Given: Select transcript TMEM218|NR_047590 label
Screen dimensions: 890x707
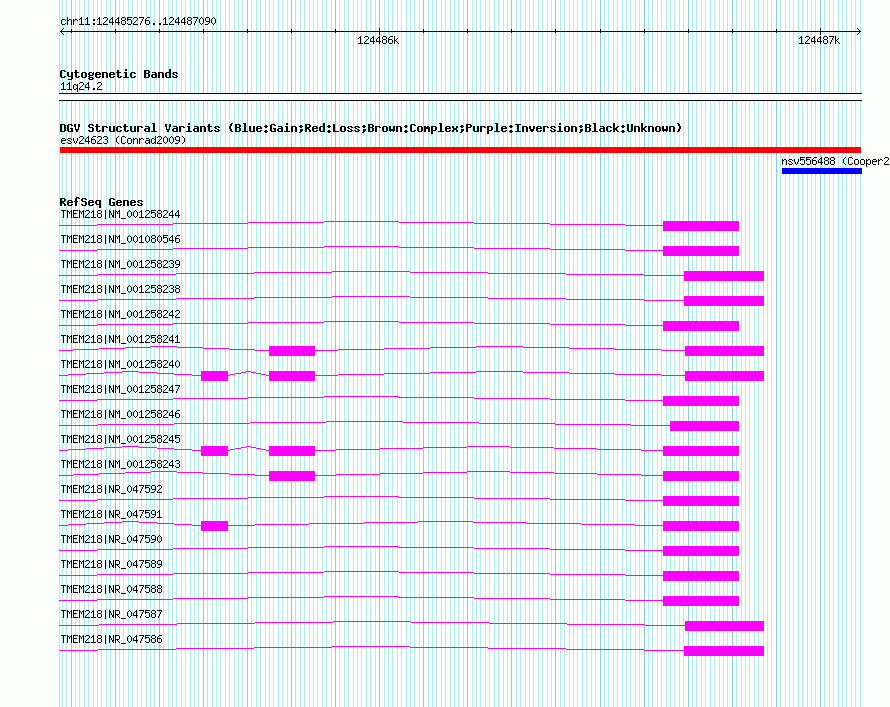Looking at the screenshot, I should pyautogui.click(x=111, y=539).
